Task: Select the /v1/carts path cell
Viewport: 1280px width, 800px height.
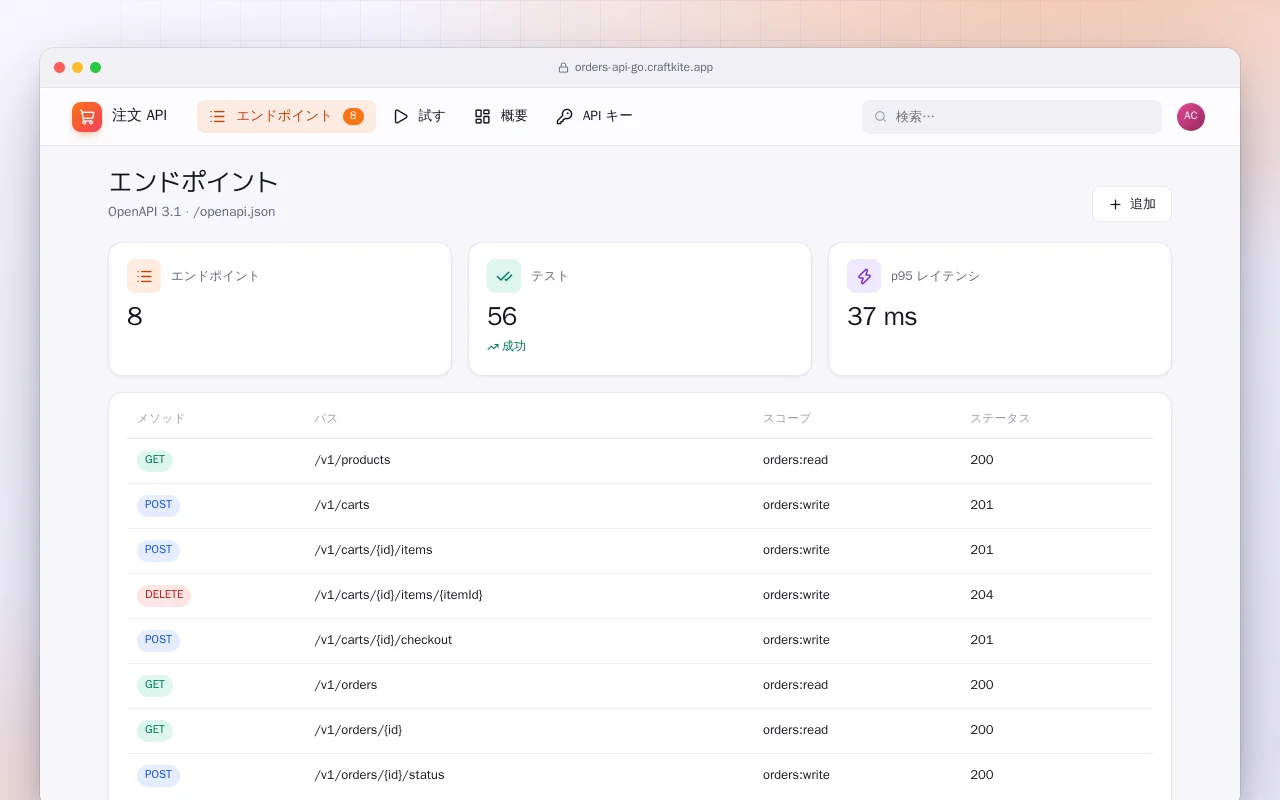Action: coord(342,505)
